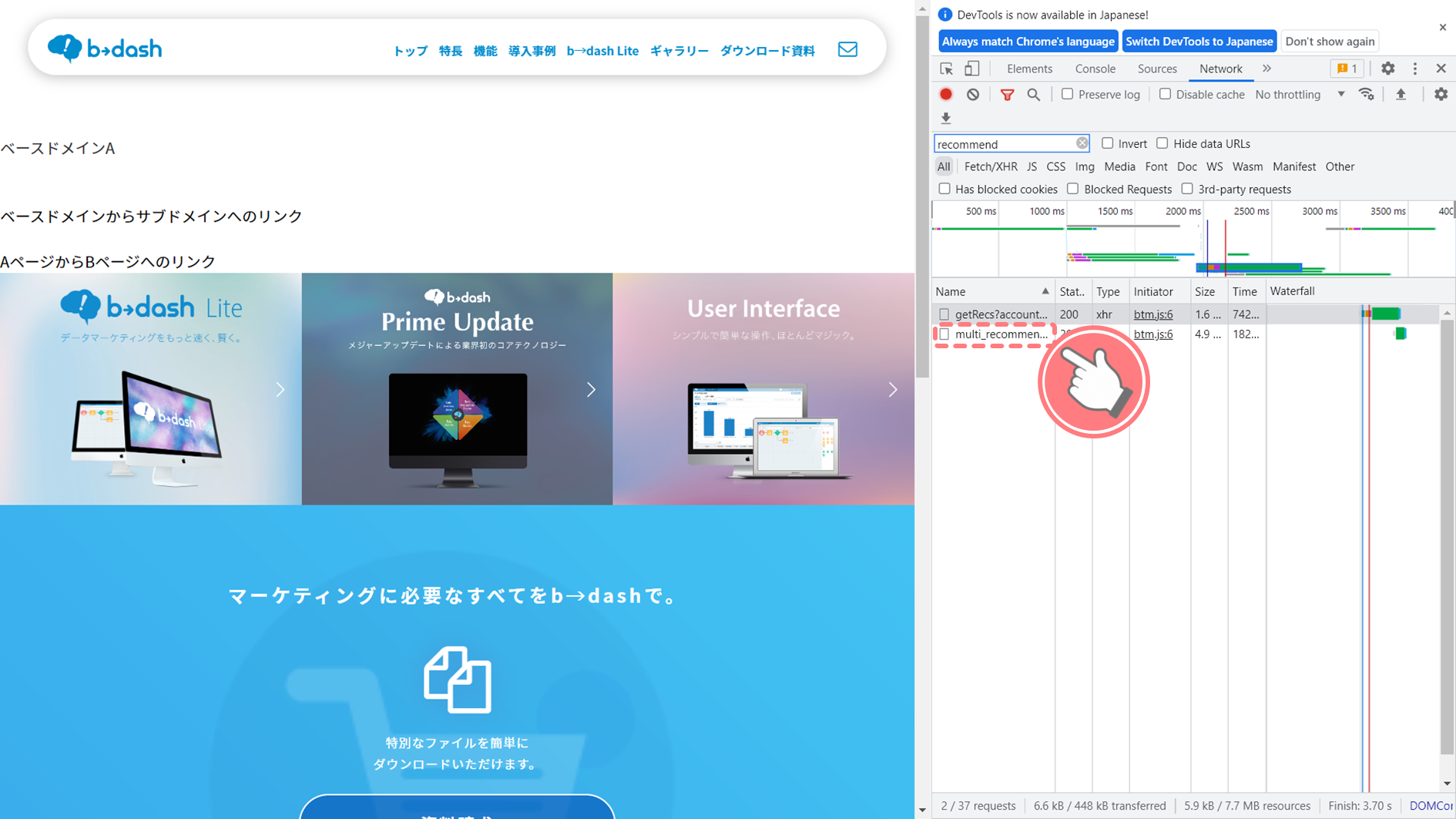
Task: Sort requests by Initiator column
Action: [x=1159, y=291]
